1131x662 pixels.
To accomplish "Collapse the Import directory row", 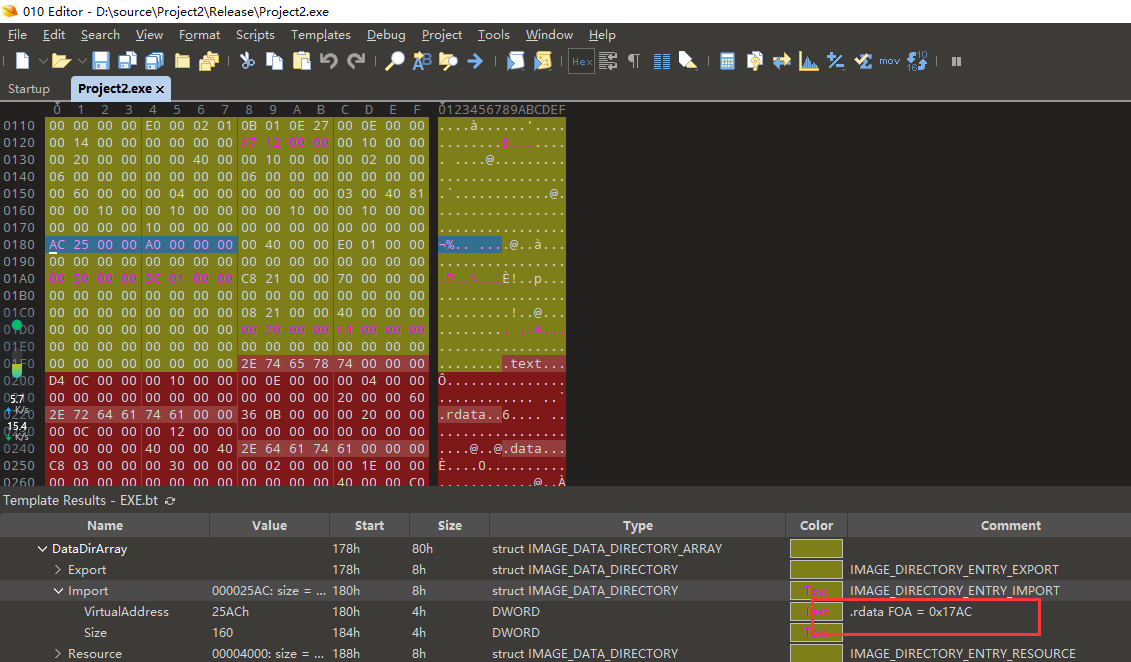I will click(58, 591).
